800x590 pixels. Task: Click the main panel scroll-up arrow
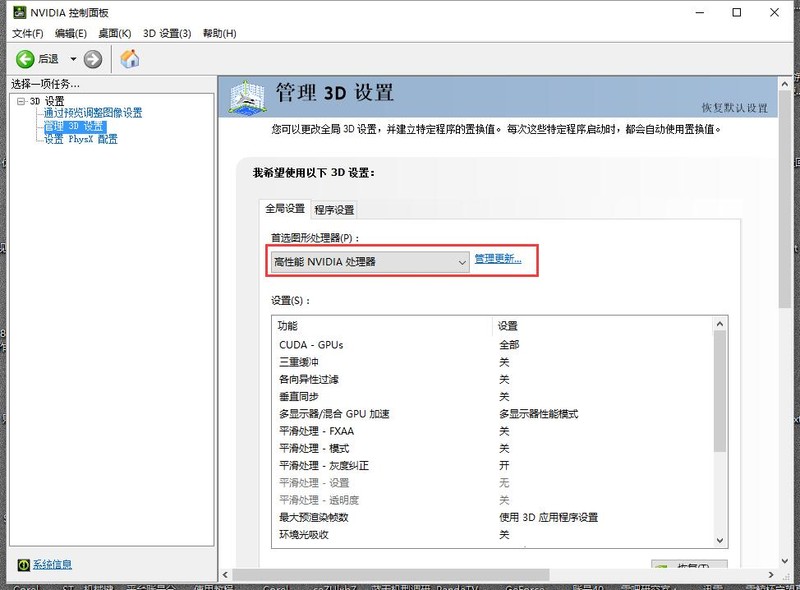[x=785, y=83]
